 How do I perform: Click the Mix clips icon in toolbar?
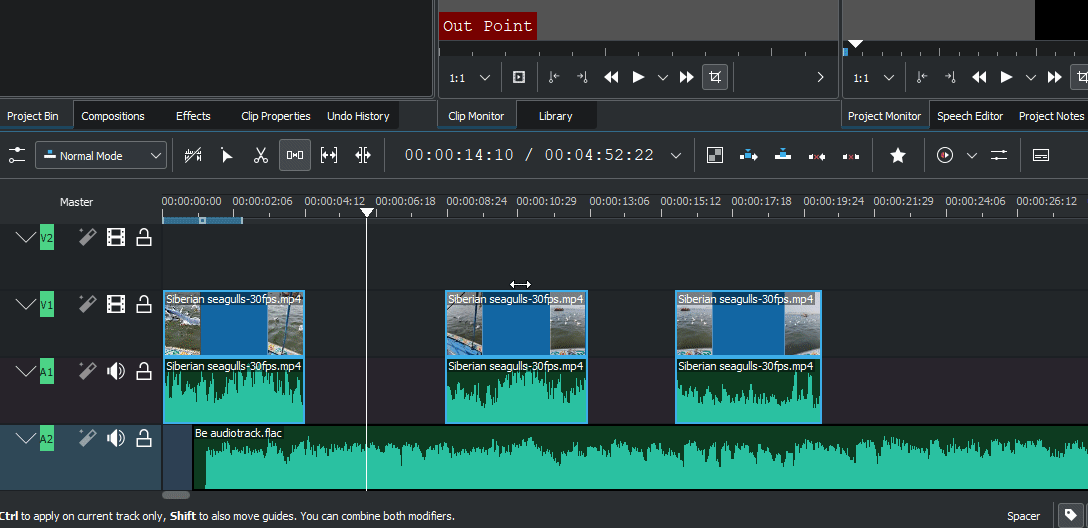point(714,155)
